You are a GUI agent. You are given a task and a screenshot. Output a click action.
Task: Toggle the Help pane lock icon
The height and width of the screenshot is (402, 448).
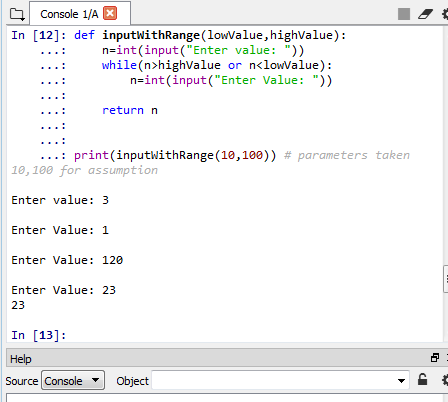[x=423, y=380]
